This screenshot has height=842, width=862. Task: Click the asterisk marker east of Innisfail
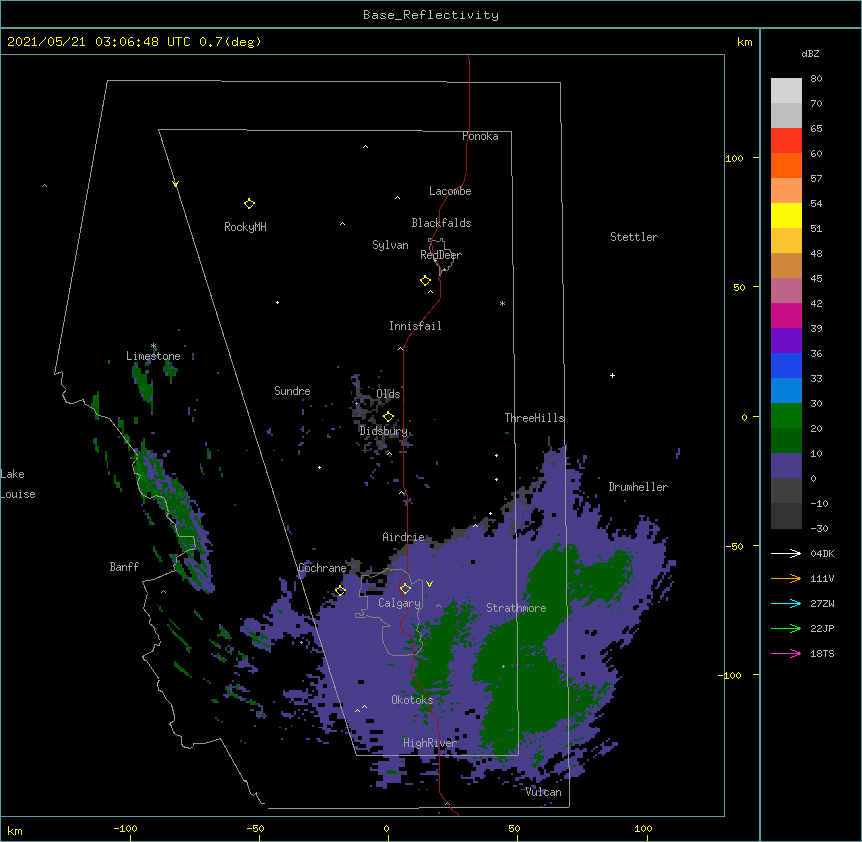[502, 304]
